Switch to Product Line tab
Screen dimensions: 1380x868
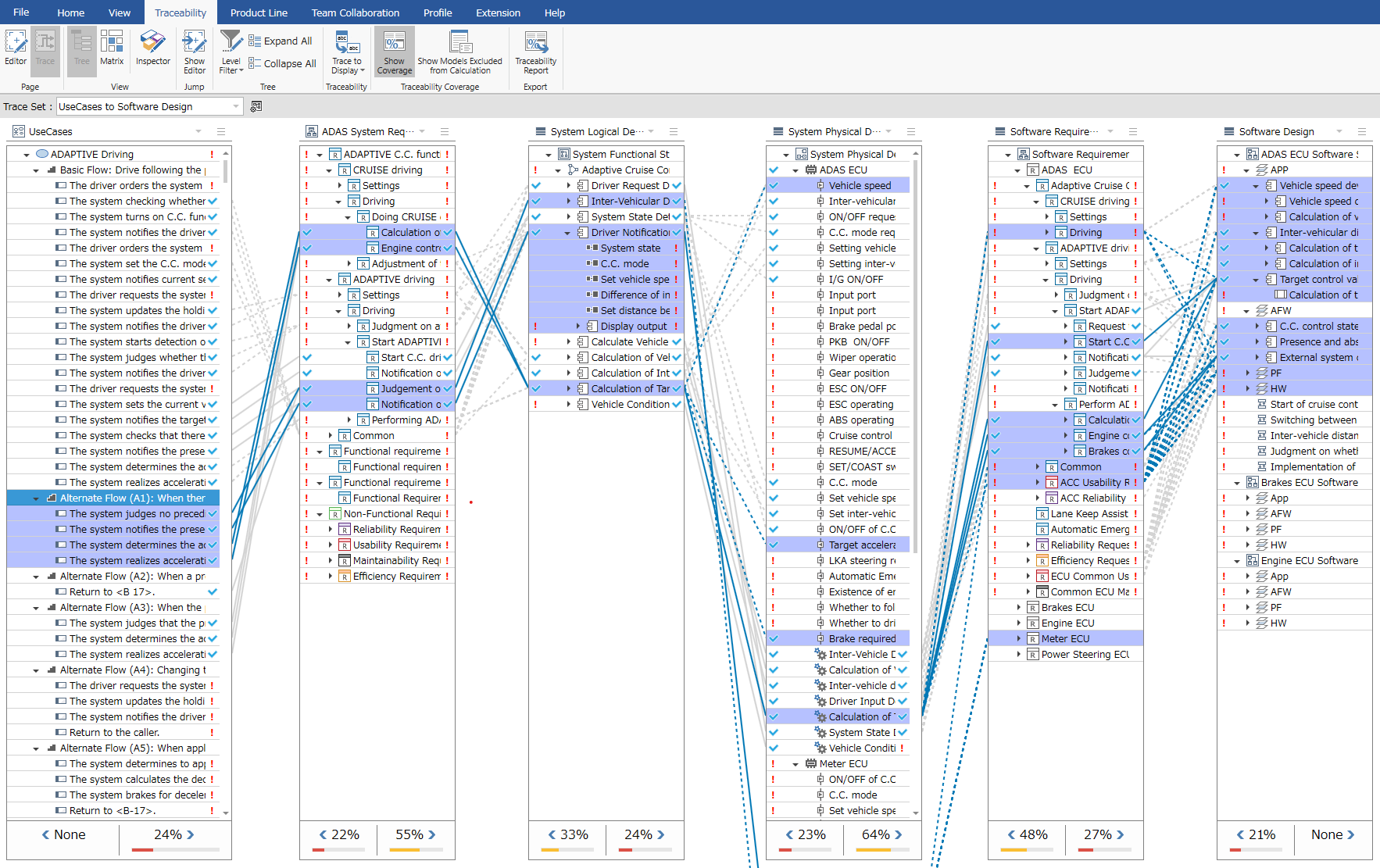(259, 13)
